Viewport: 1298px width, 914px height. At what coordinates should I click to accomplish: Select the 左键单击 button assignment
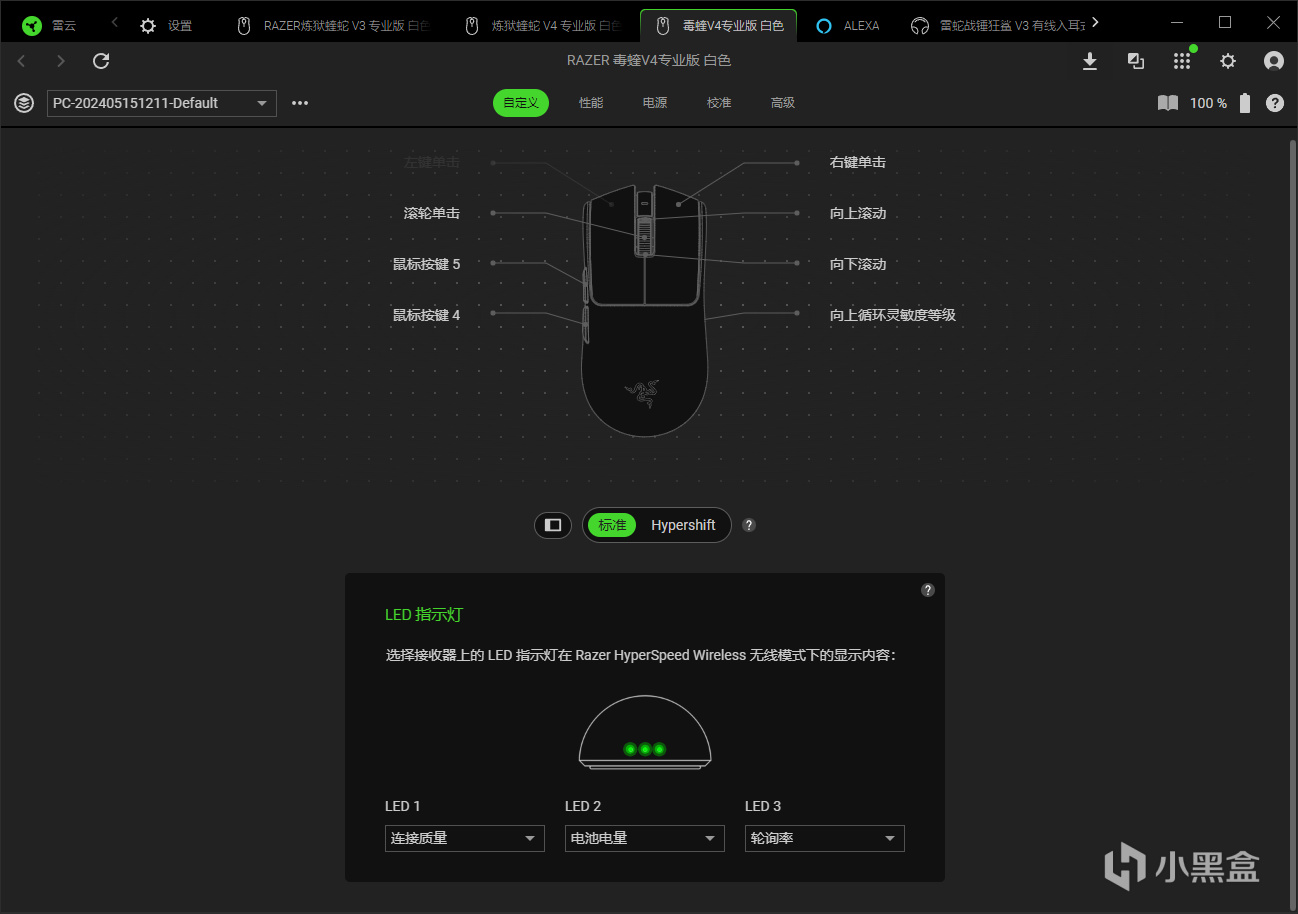click(x=432, y=162)
